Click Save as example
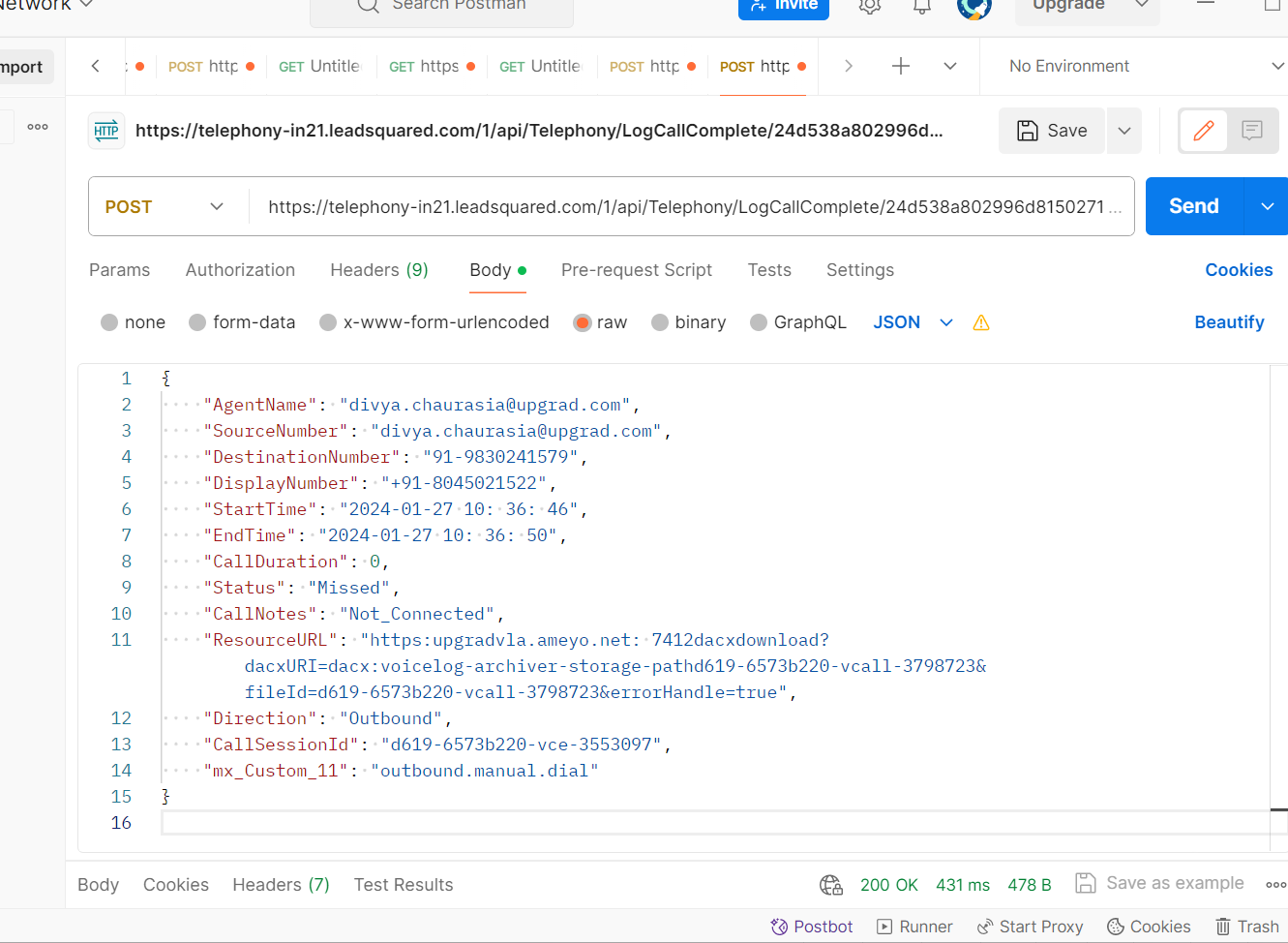The width and height of the screenshot is (1288, 943). (1160, 883)
